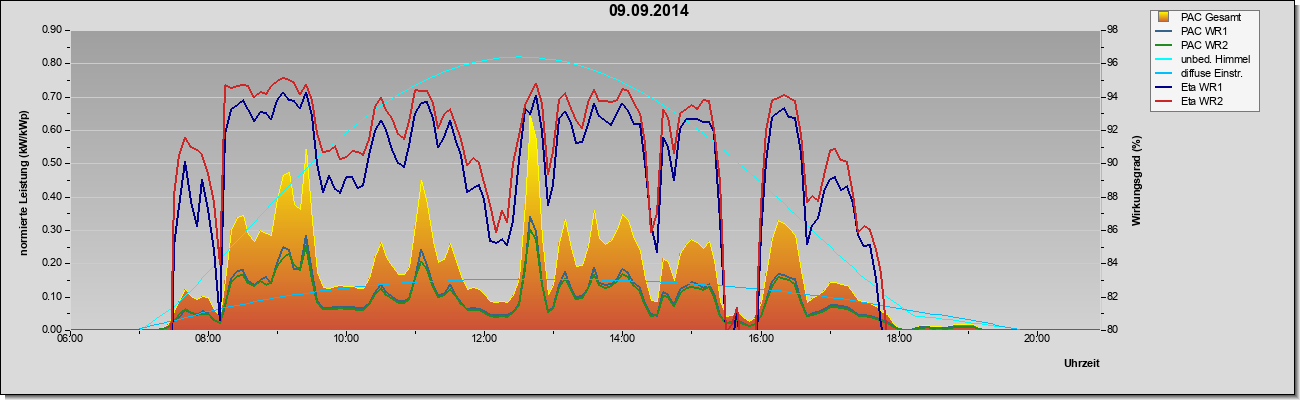Click the 06:00 time axis tick
The height and width of the screenshot is (400, 1300).
click(70, 338)
